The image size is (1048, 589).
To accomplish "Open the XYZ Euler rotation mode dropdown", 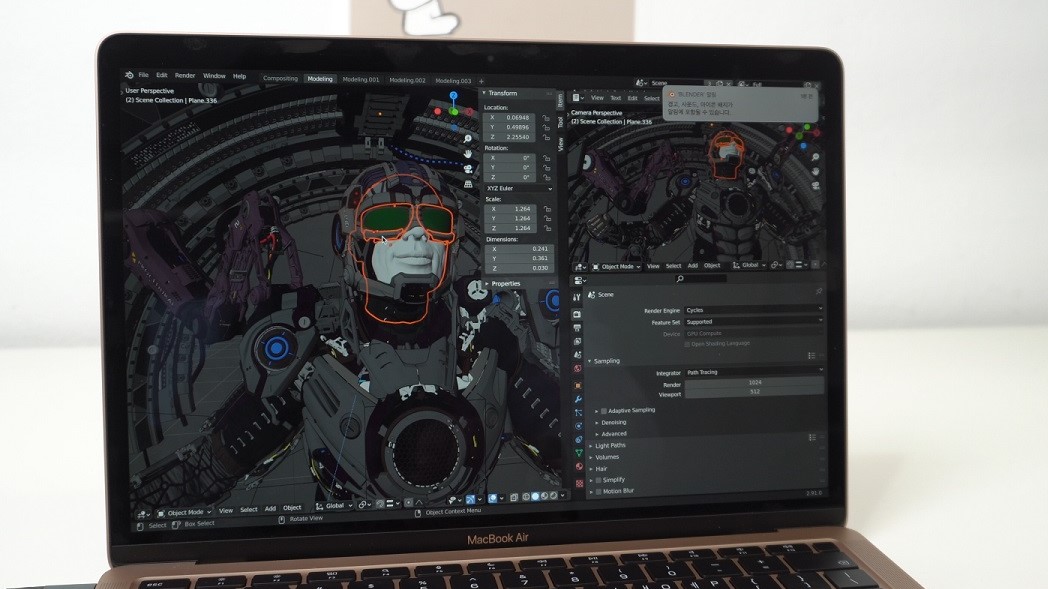I will tap(519, 189).
